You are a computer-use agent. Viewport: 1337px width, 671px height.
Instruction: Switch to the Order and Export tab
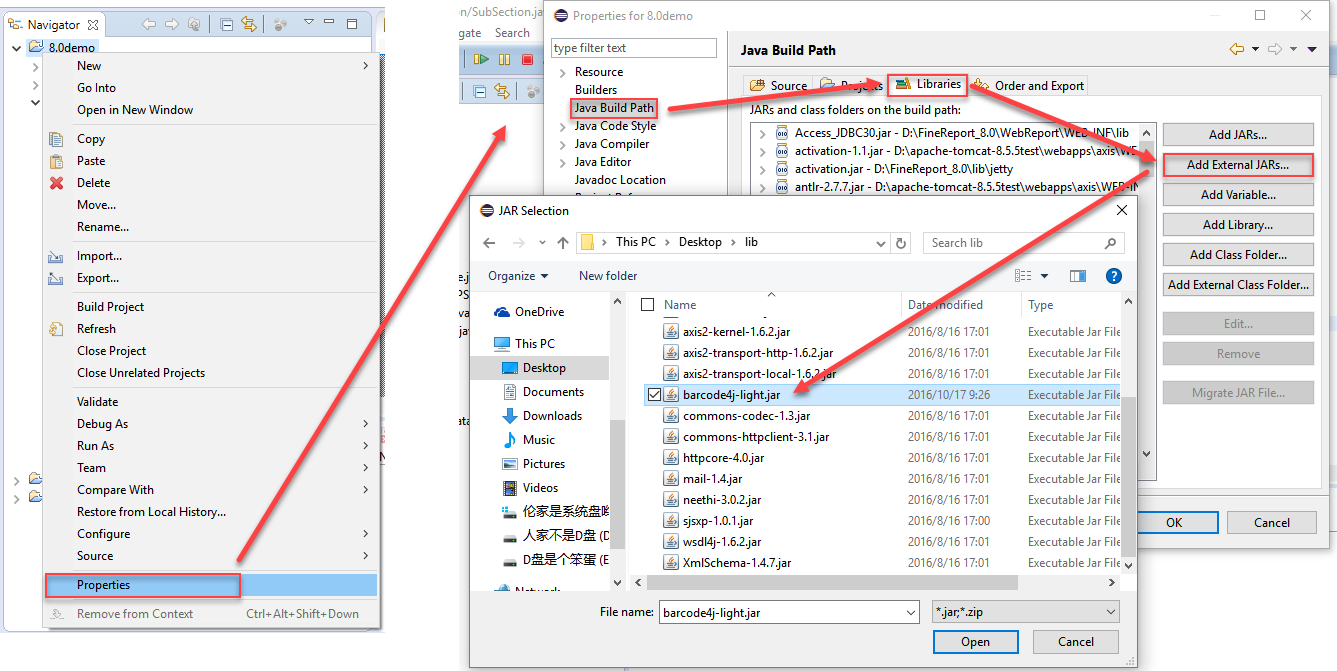tap(1029, 86)
